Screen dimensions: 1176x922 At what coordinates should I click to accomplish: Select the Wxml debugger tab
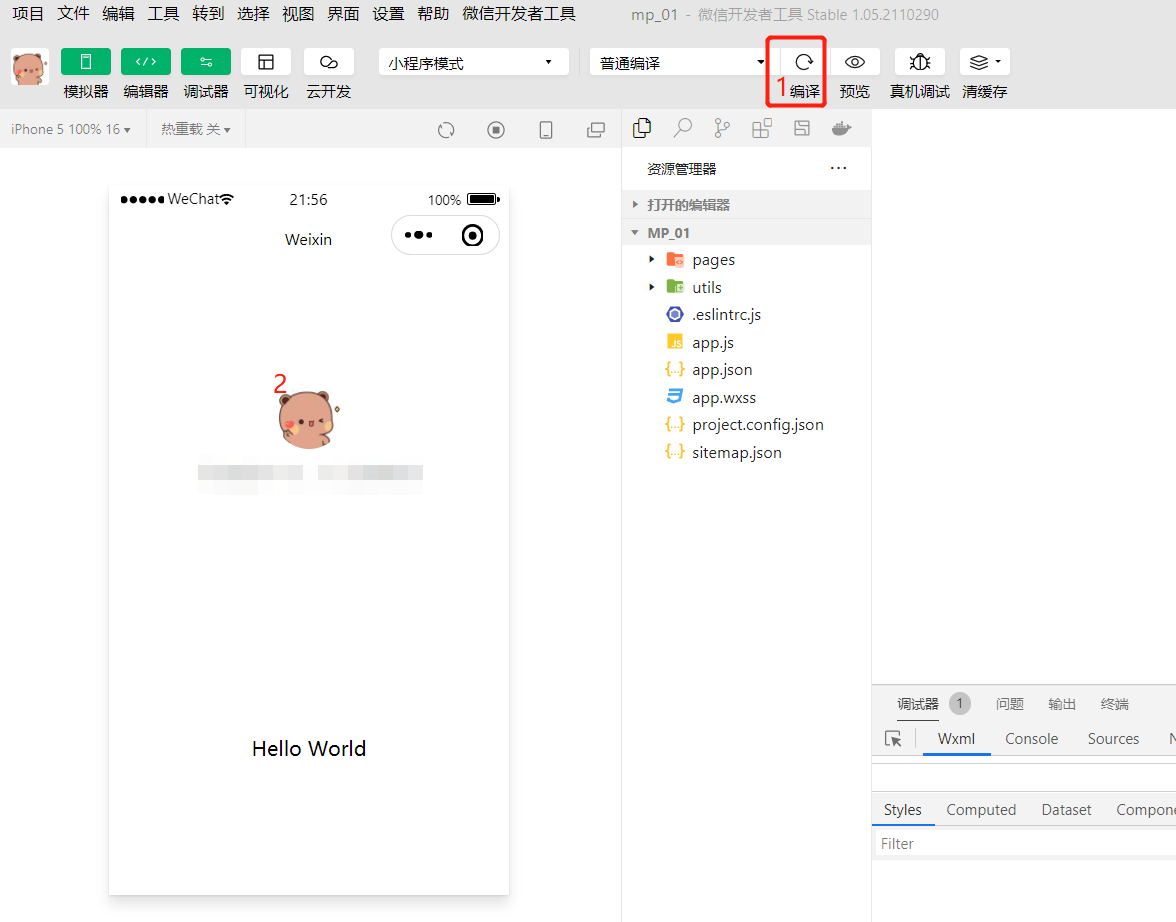pyautogui.click(x=956, y=739)
